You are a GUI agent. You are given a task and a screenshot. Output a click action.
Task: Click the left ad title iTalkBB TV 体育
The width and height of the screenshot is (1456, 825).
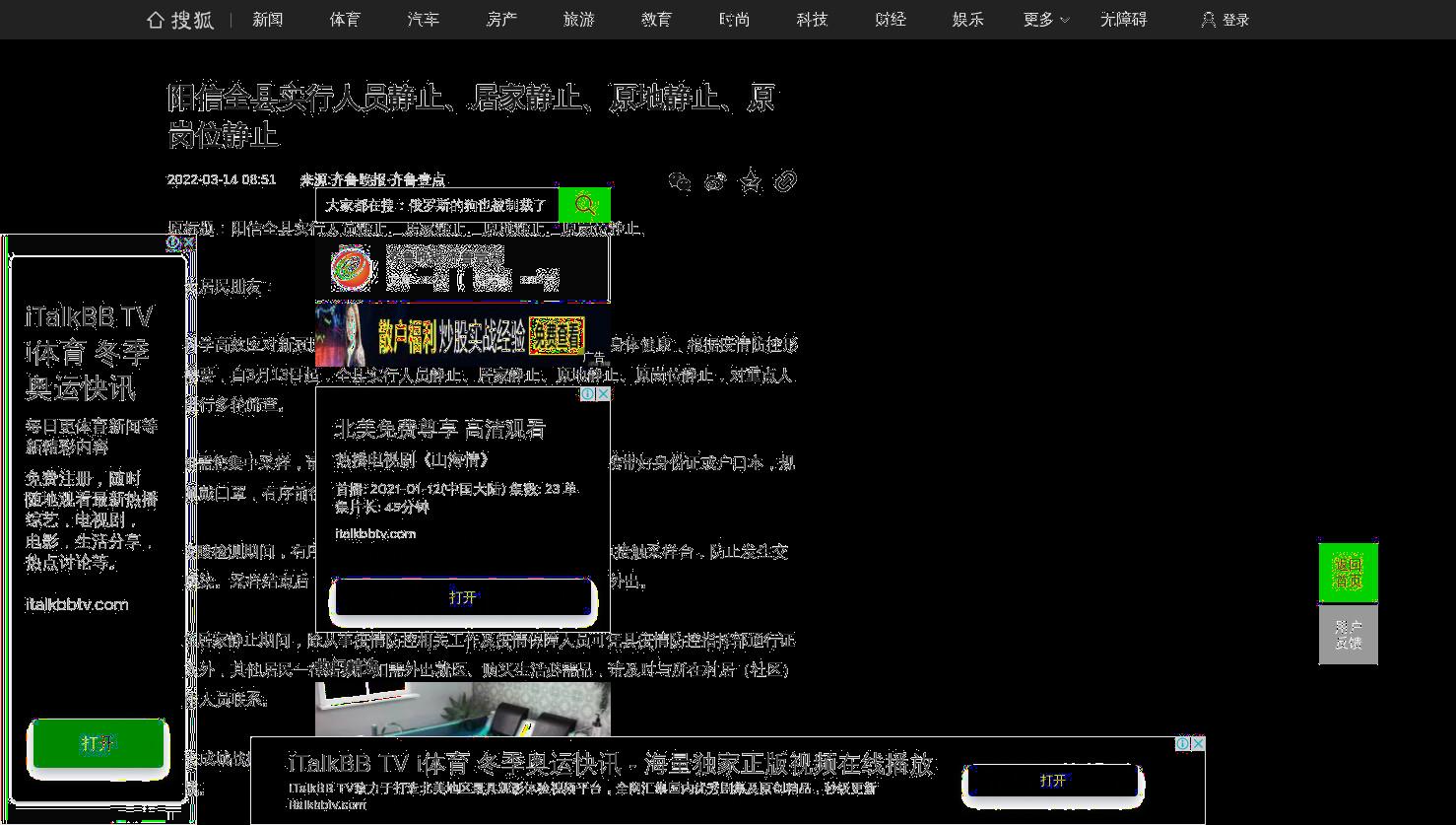point(90,352)
